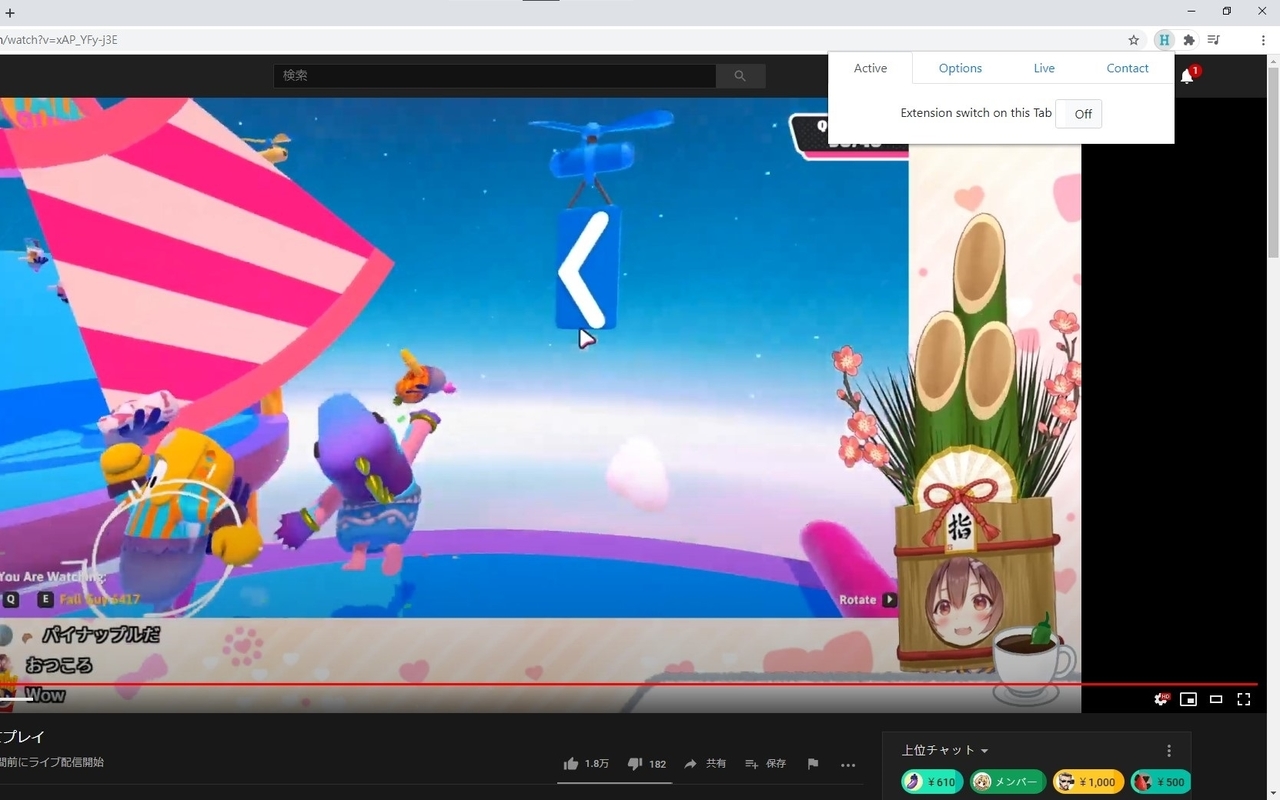The height and width of the screenshot is (800, 1280).
Task: Switch to theater mode
Action: pyautogui.click(x=1216, y=699)
